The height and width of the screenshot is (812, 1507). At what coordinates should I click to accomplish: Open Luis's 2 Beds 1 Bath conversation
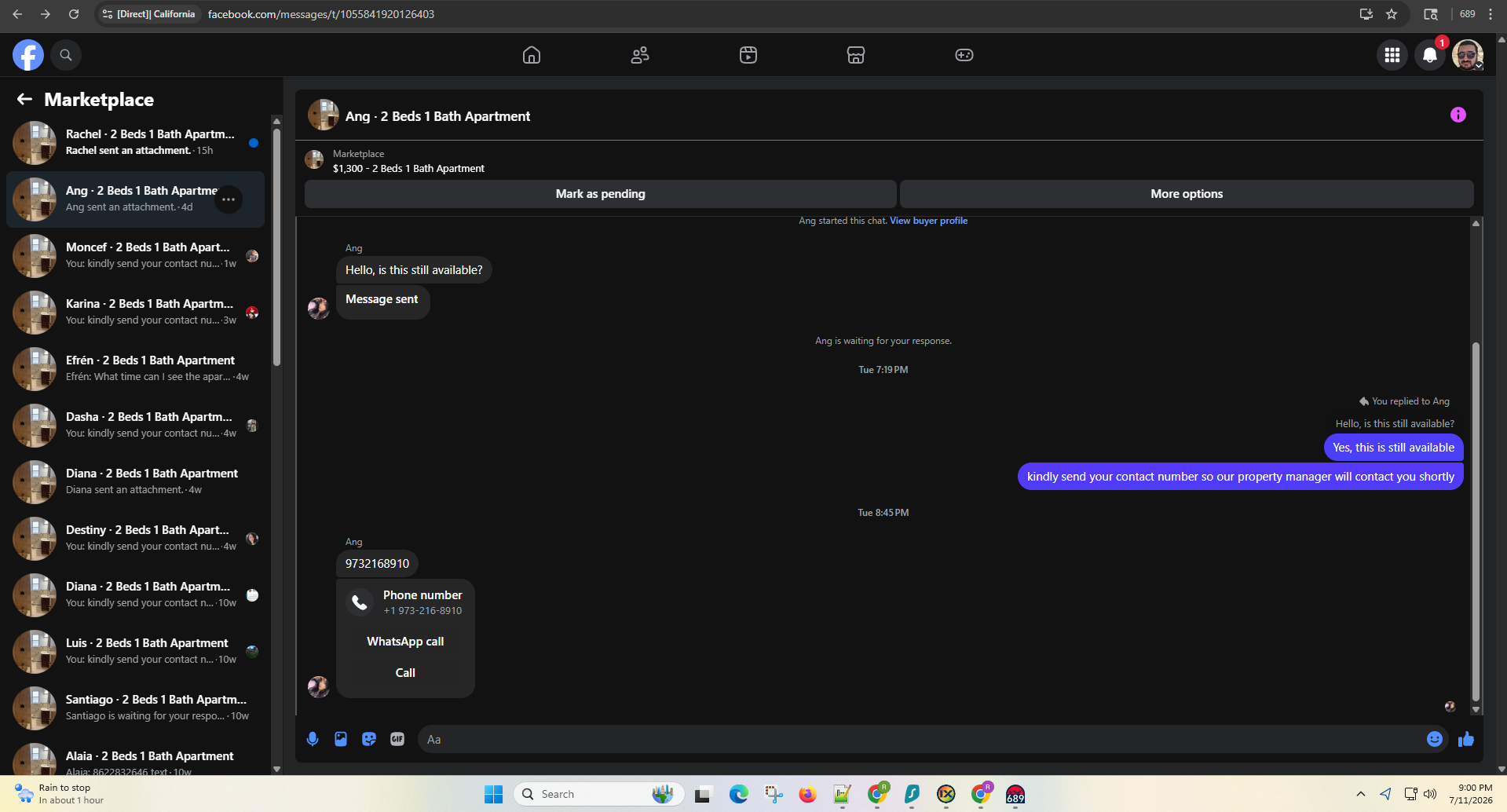[x=135, y=652]
